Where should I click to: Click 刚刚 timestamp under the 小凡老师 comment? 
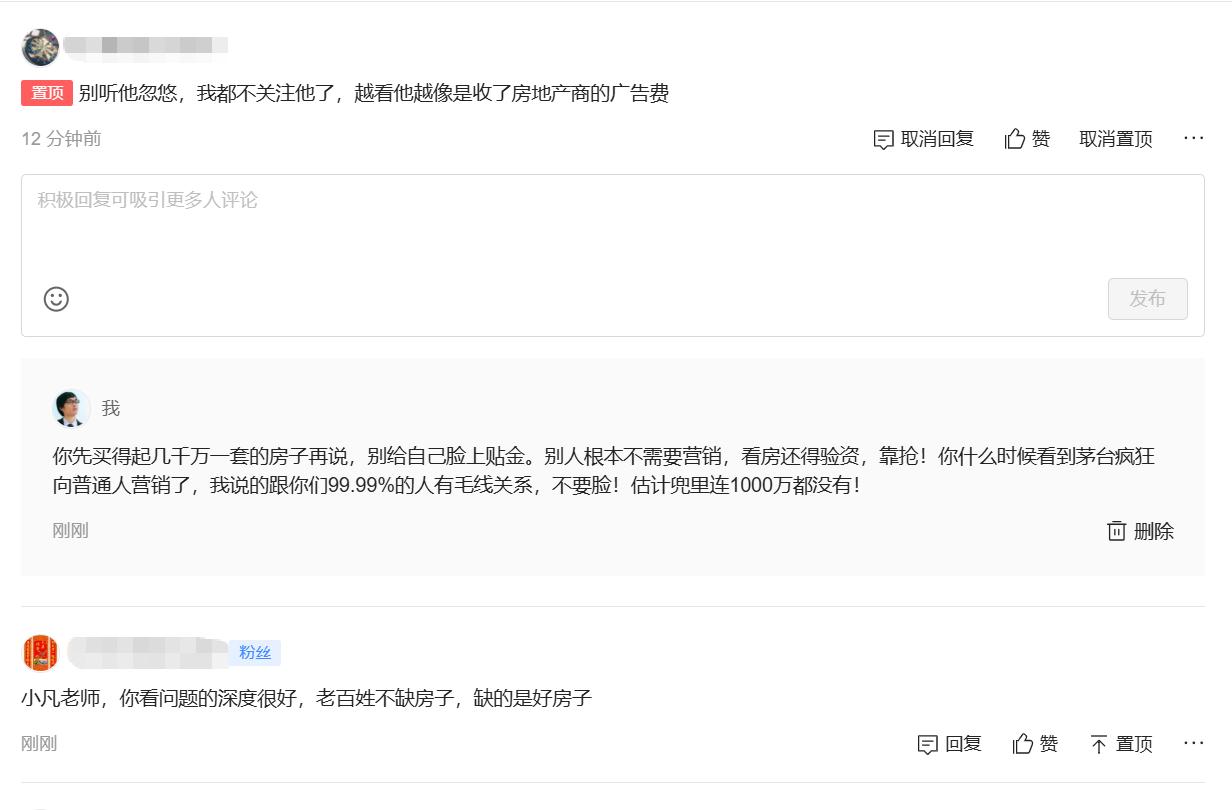point(39,744)
